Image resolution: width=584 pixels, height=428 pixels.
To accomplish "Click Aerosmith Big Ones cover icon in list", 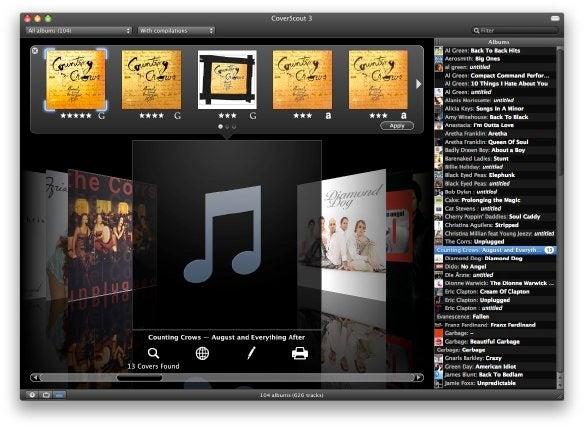I will (x=439, y=59).
